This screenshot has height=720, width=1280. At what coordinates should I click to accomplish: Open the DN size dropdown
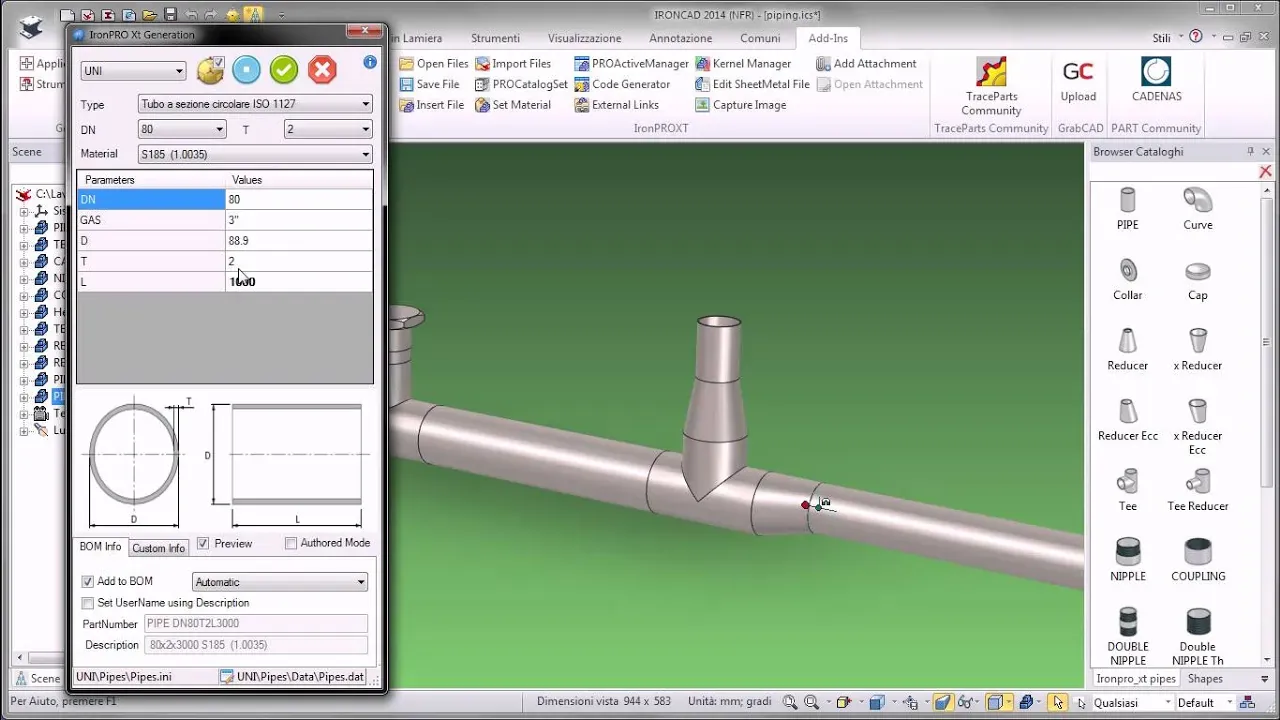[x=182, y=129]
